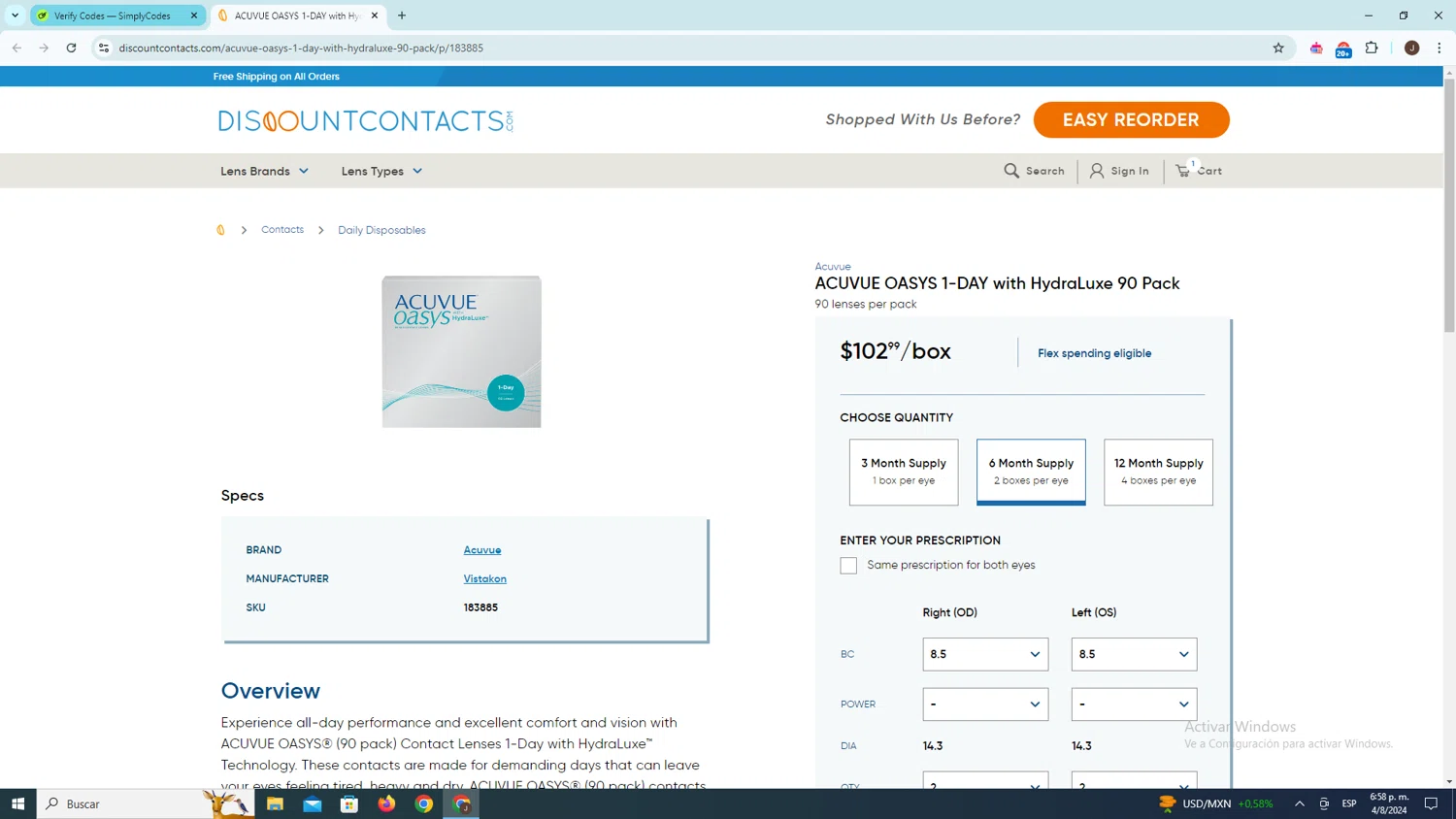Click the Windows taskbar search box
Viewport: 1456px width, 819px height.
pyautogui.click(x=146, y=803)
